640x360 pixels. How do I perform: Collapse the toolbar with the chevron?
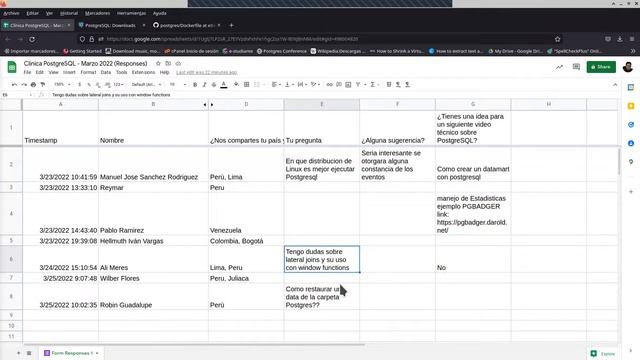[x=615, y=84]
